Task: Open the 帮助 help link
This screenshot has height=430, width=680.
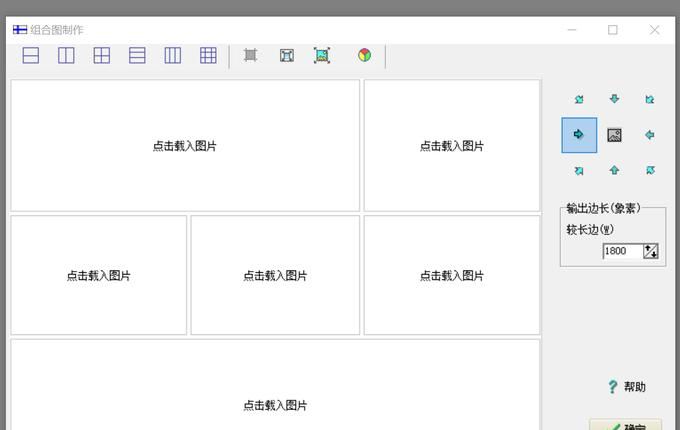Action: point(627,387)
